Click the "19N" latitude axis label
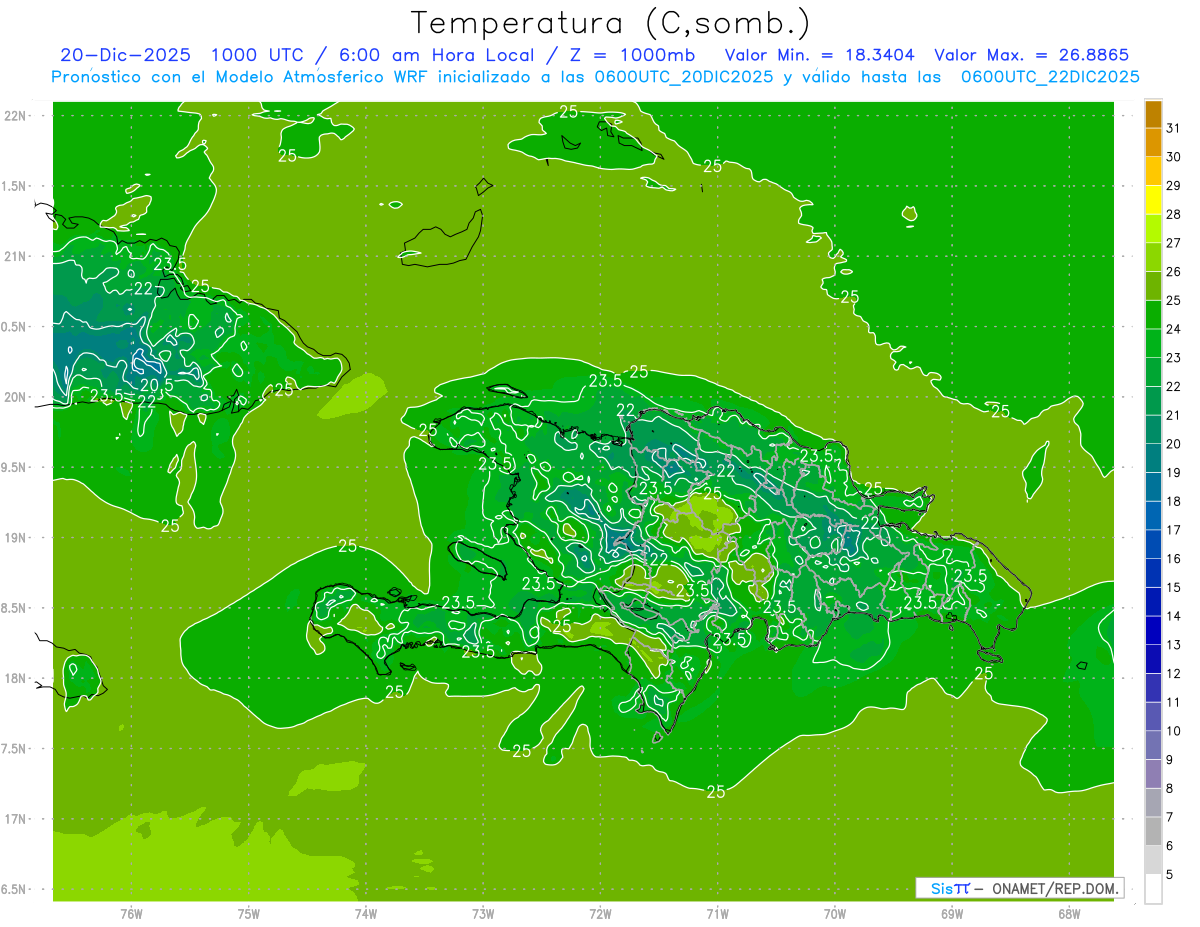The height and width of the screenshot is (927, 1200). [17, 538]
